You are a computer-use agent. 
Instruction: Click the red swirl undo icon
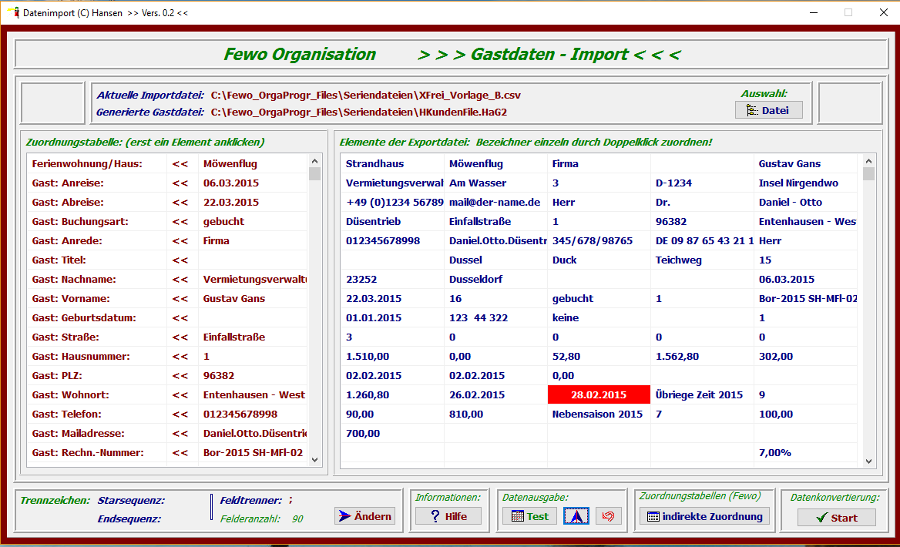pos(609,516)
